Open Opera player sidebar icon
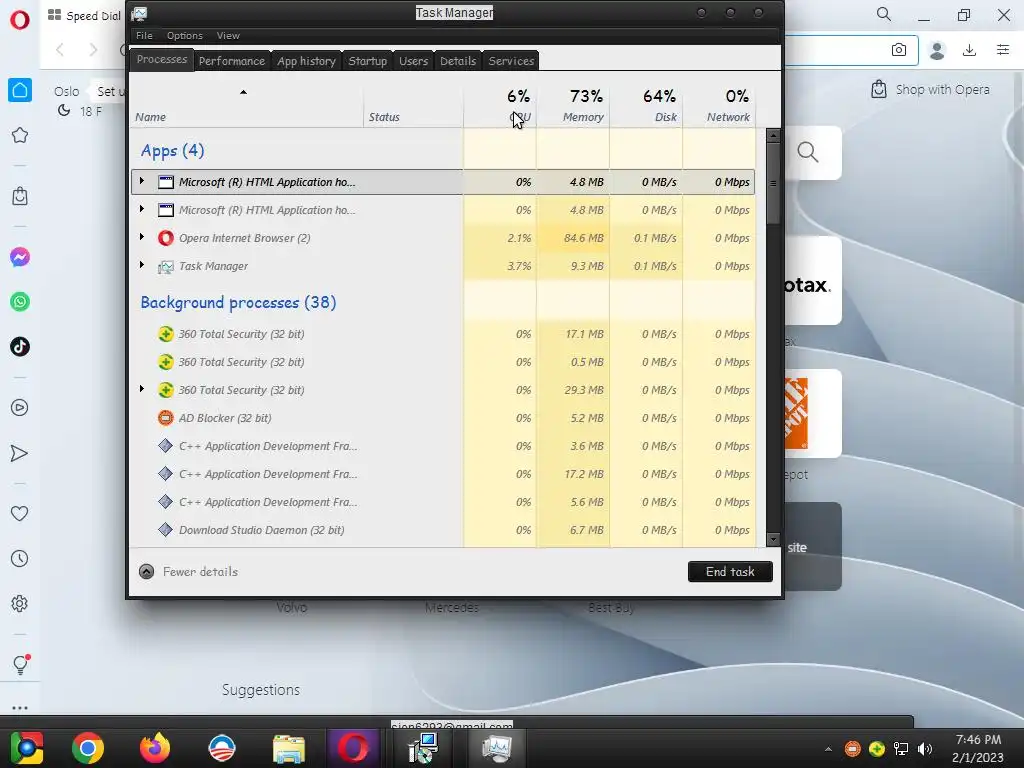Screen dimensions: 1024x768 click(20, 408)
